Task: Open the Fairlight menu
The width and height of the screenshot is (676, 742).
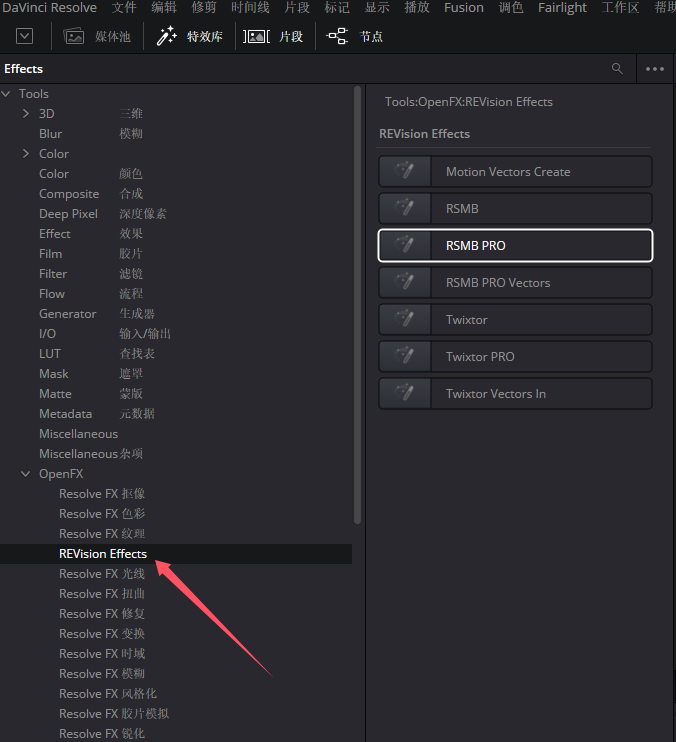Action: pyautogui.click(x=562, y=8)
